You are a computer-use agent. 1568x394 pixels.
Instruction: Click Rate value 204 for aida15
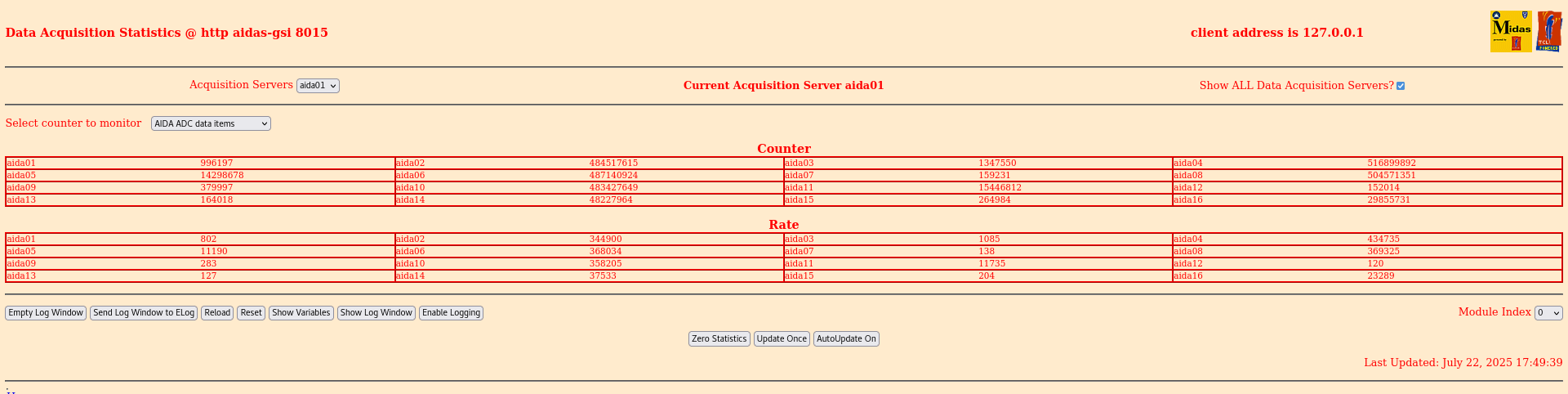[x=987, y=276]
